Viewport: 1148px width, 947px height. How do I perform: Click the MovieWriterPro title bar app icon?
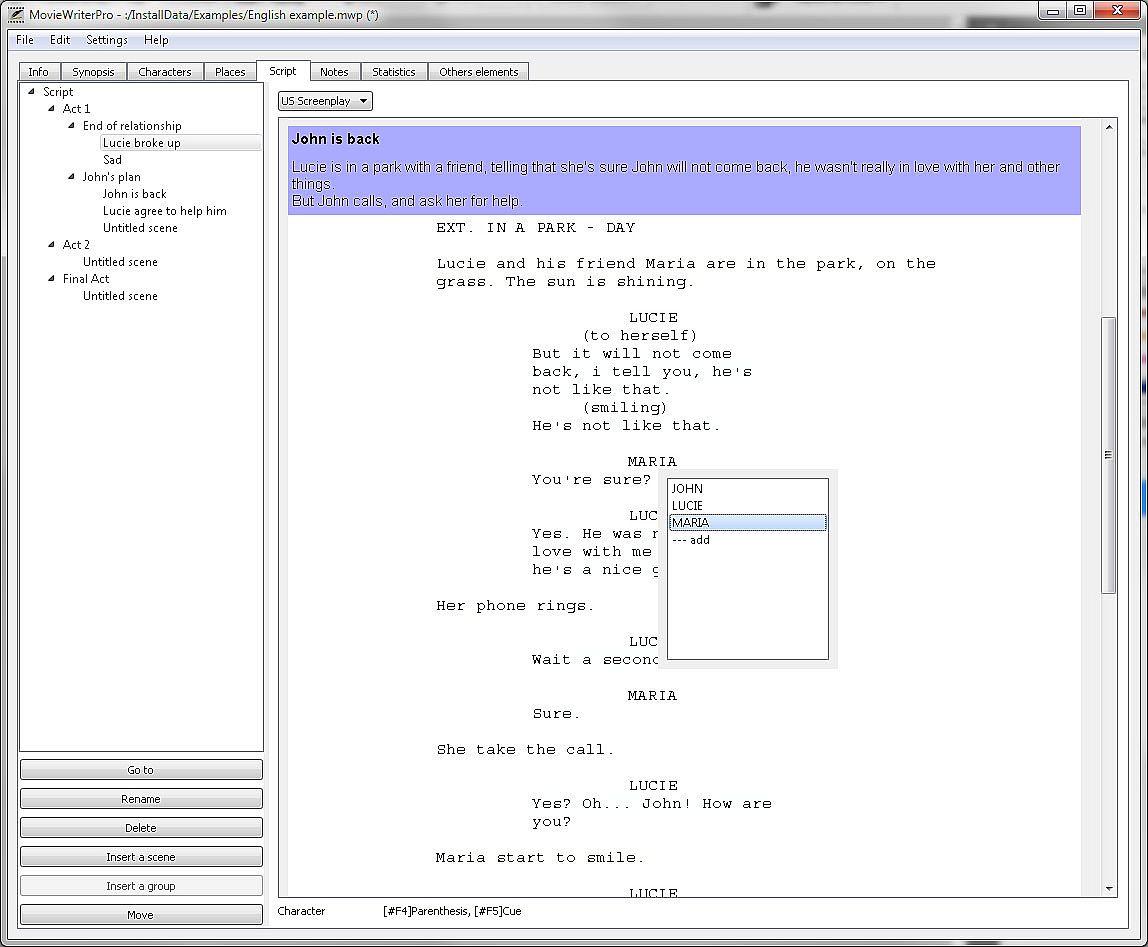(15, 13)
